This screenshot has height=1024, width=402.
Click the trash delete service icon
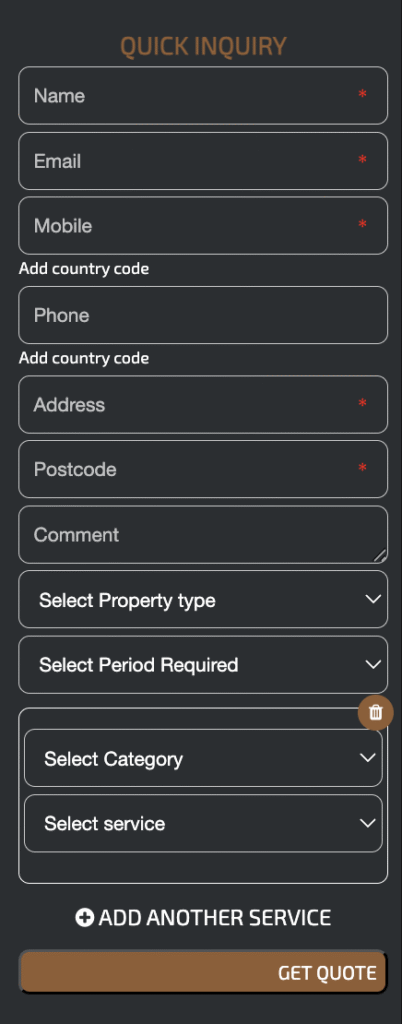(x=375, y=712)
